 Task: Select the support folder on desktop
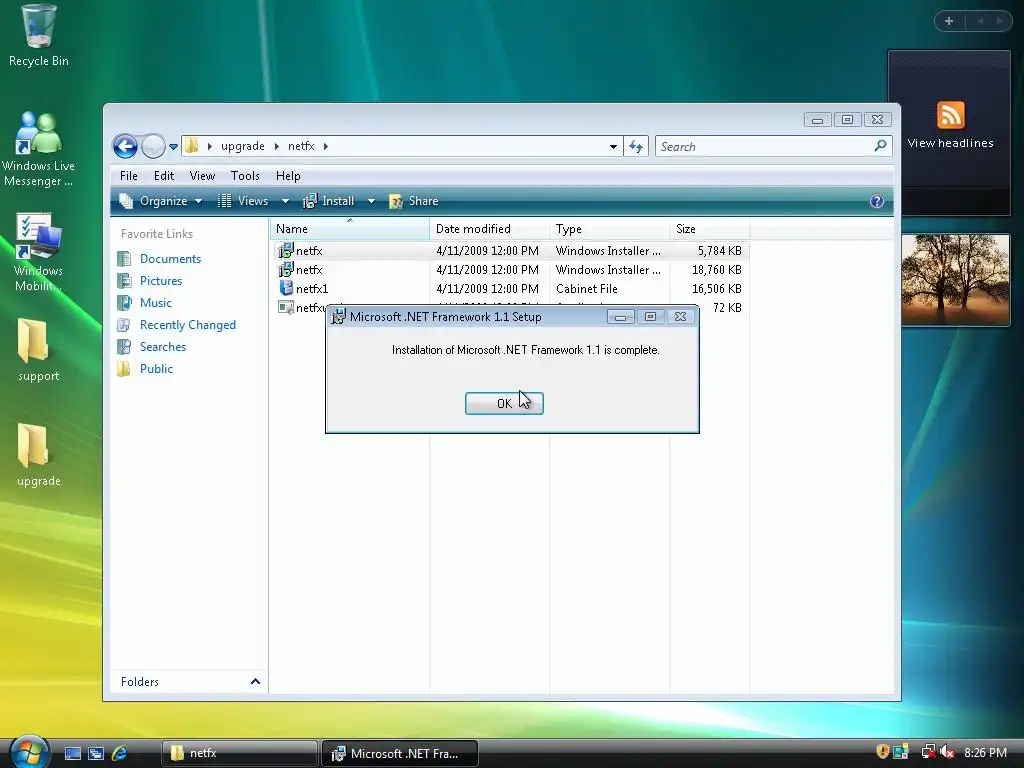click(39, 350)
